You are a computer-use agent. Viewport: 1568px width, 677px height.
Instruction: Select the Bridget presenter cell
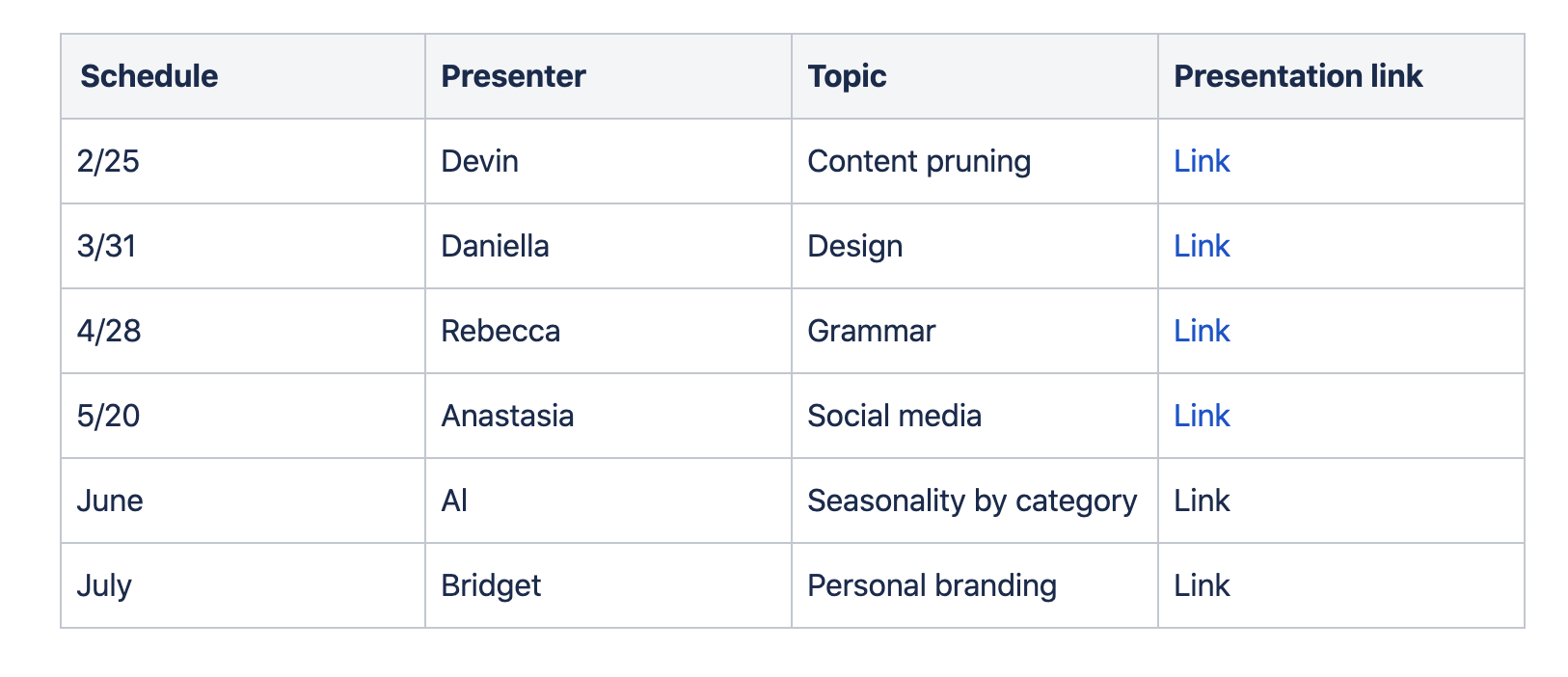point(491,585)
